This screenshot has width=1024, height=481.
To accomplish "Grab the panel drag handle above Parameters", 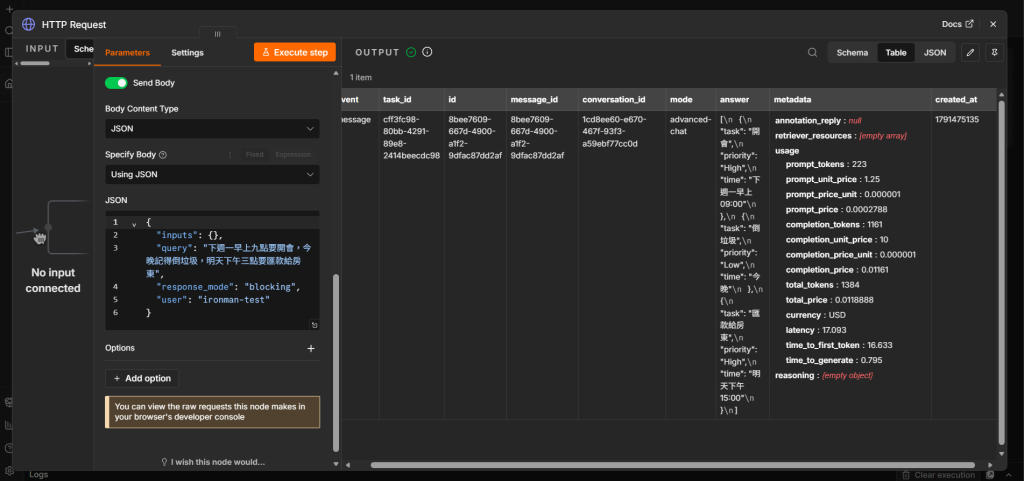I will (x=217, y=34).
